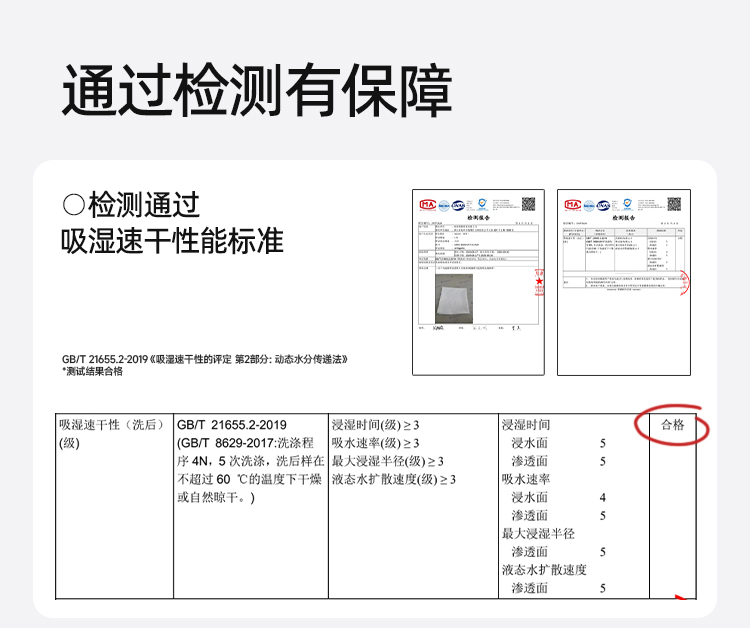
Task: Click 渗透面 under 液态水扩散速度 results
Action: pos(530,588)
